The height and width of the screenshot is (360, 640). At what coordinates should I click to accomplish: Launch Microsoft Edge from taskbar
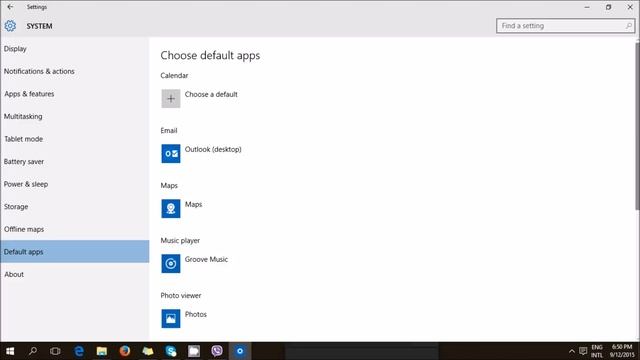click(79, 351)
